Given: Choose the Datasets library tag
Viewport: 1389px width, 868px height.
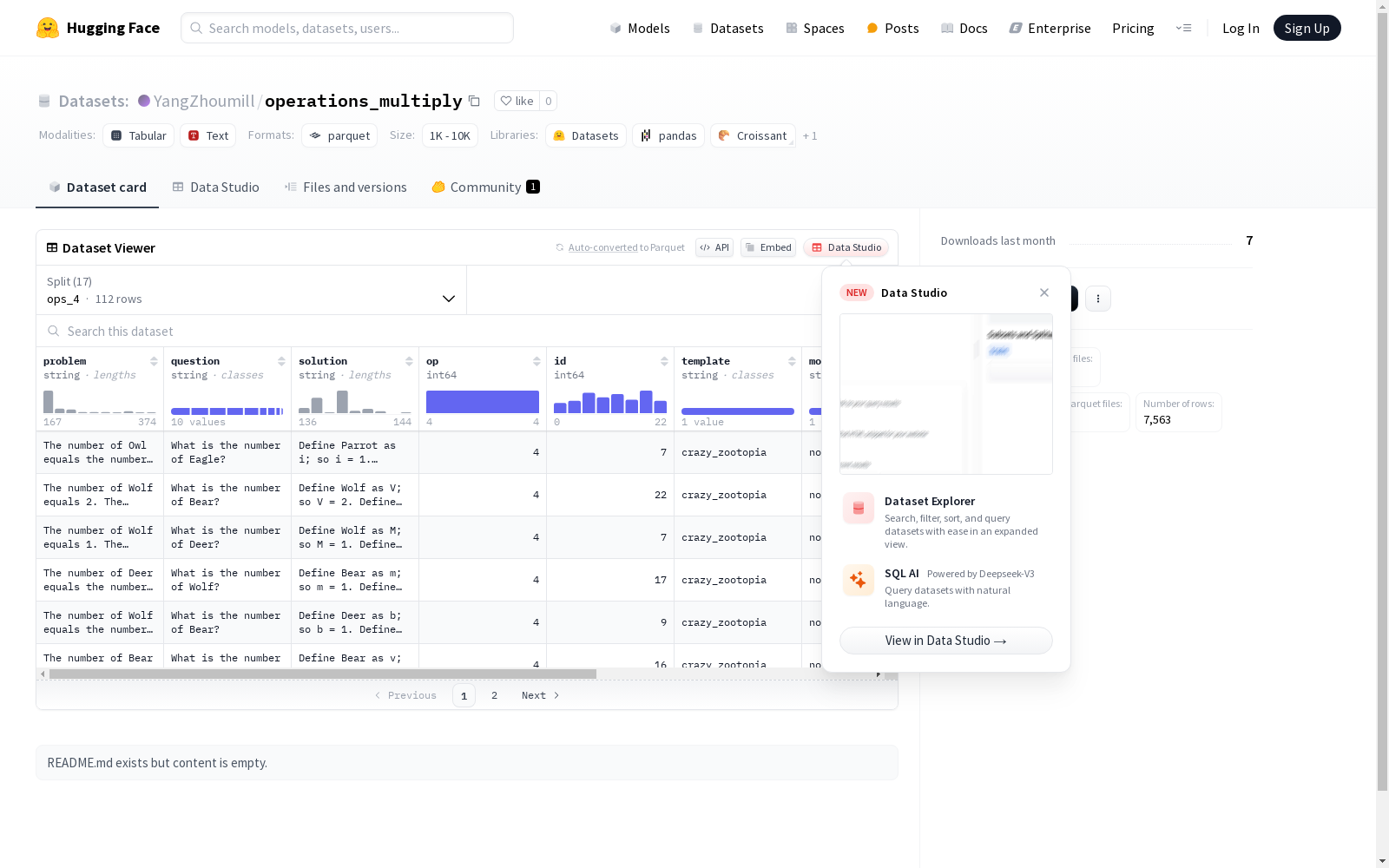Looking at the screenshot, I should (586, 135).
